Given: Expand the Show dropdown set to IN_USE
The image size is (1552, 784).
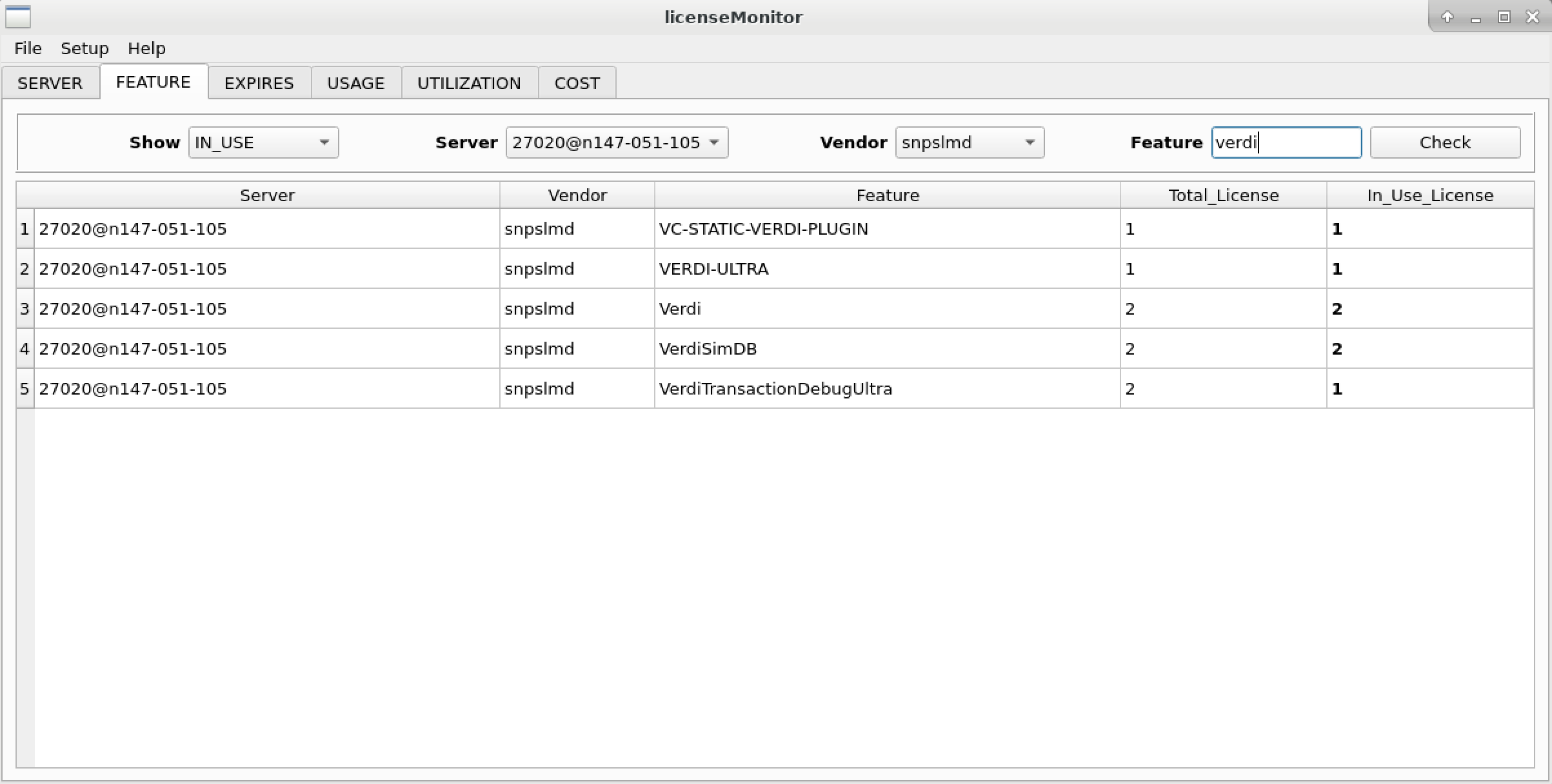Looking at the screenshot, I should [263, 142].
